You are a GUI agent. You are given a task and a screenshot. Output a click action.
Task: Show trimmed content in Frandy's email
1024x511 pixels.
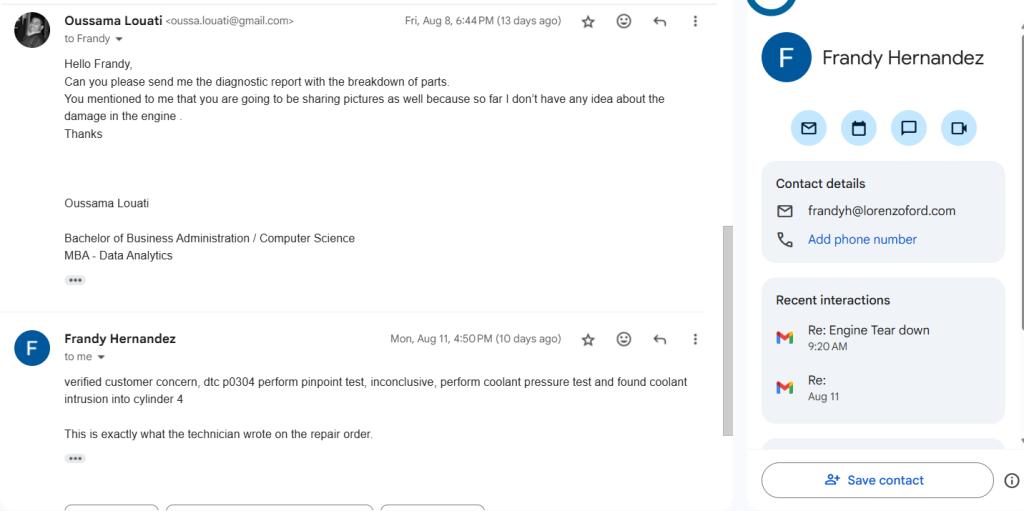point(75,459)
